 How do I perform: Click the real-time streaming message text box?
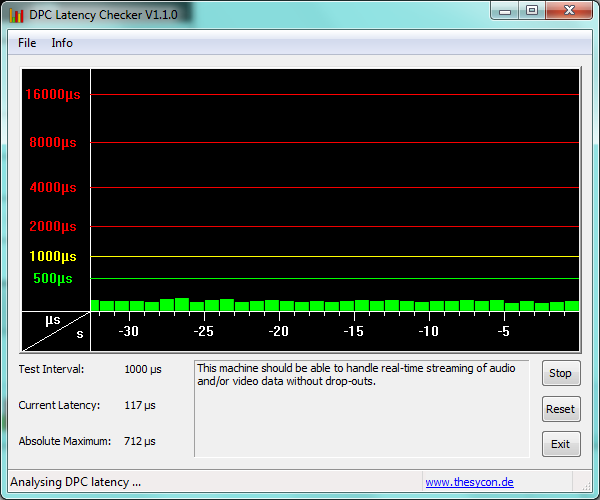362,409
